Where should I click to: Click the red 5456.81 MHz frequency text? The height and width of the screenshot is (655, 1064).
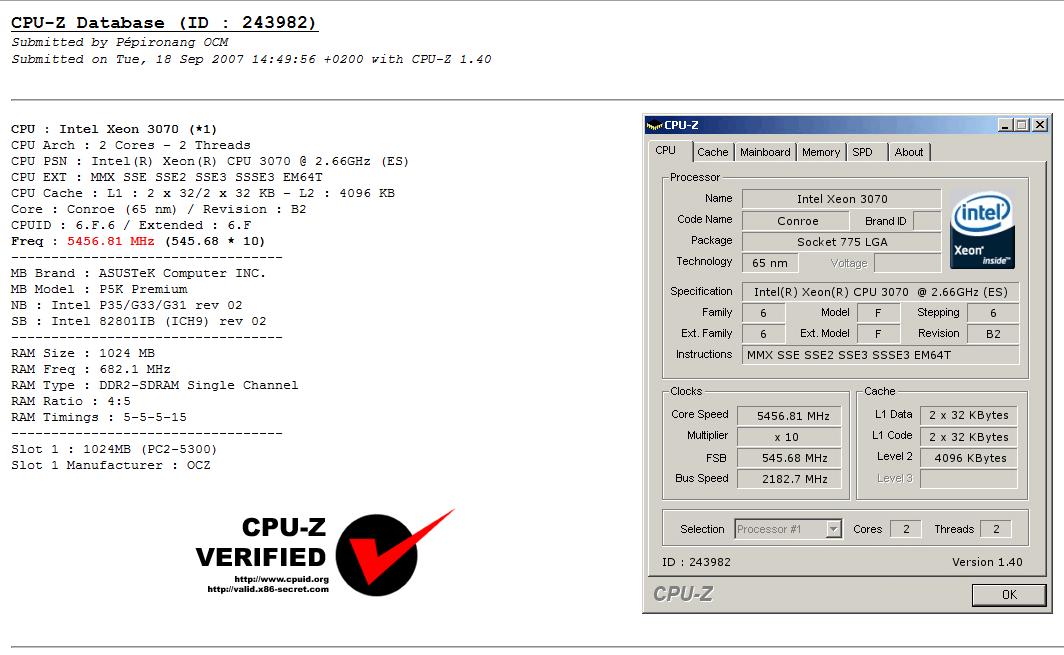[111, 241]
